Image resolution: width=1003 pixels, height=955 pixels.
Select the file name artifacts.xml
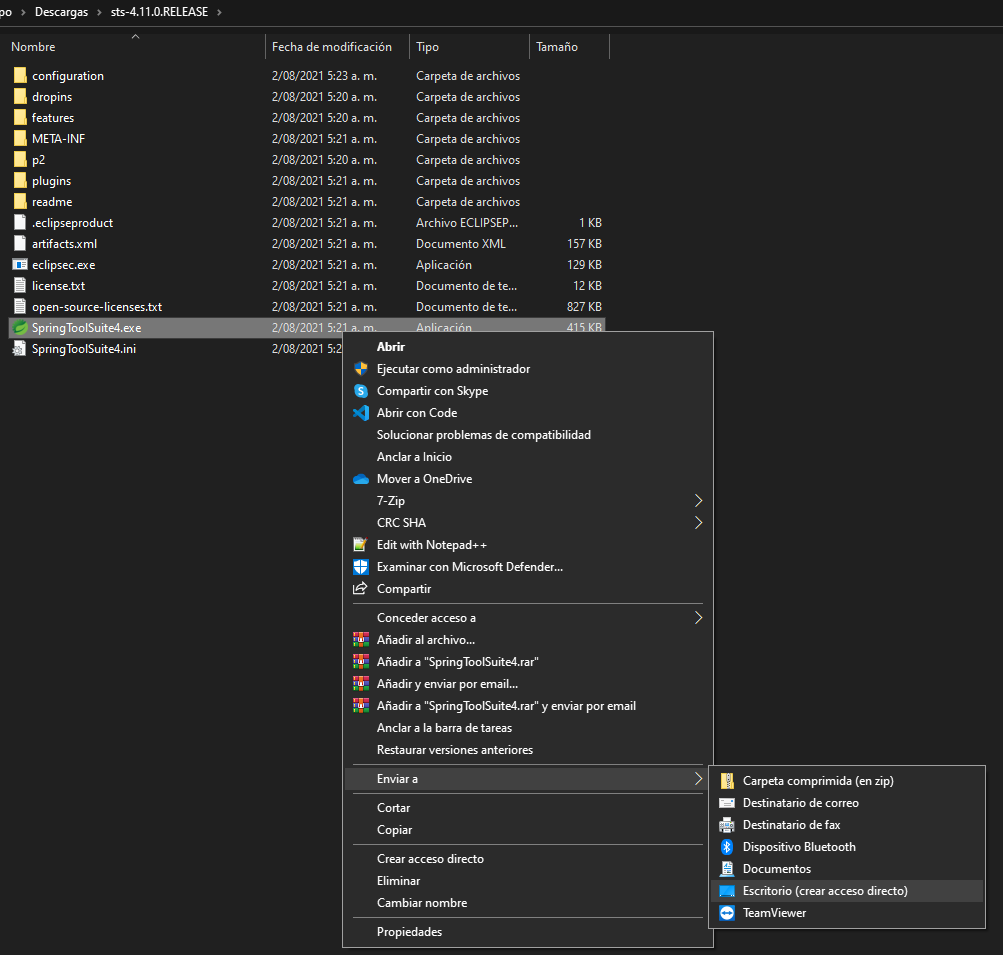[x=65, y=244]
